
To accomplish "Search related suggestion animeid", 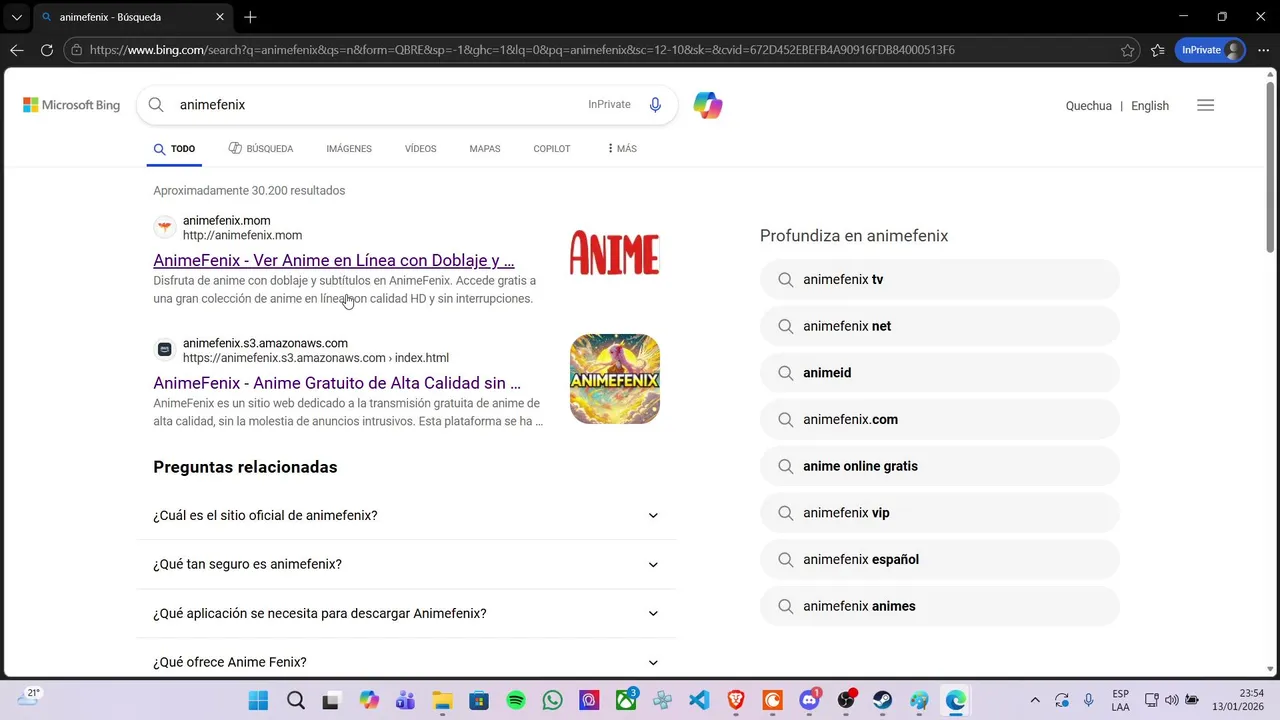I will click(940, 373).
